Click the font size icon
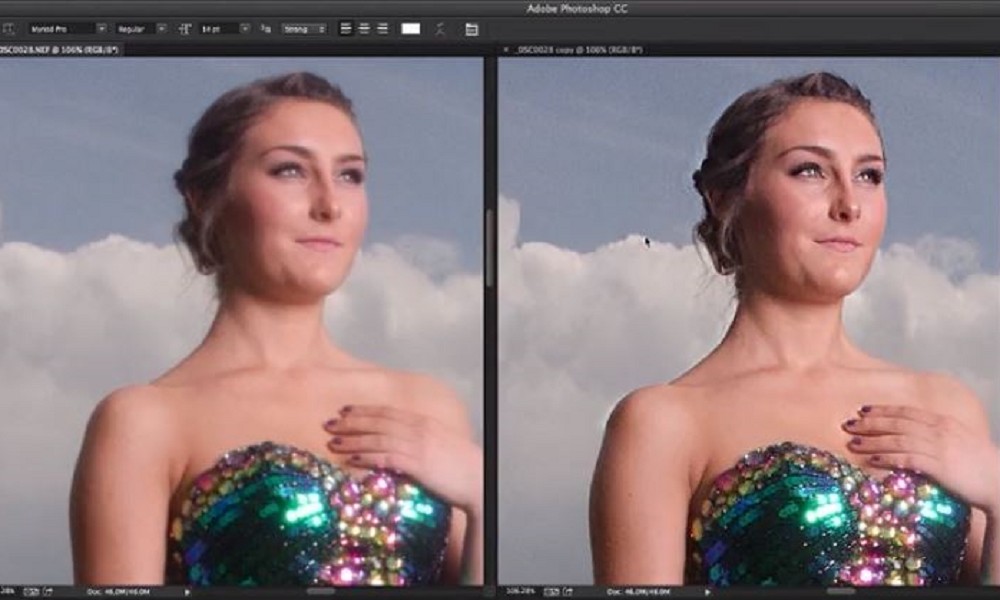 click(187, 29)
